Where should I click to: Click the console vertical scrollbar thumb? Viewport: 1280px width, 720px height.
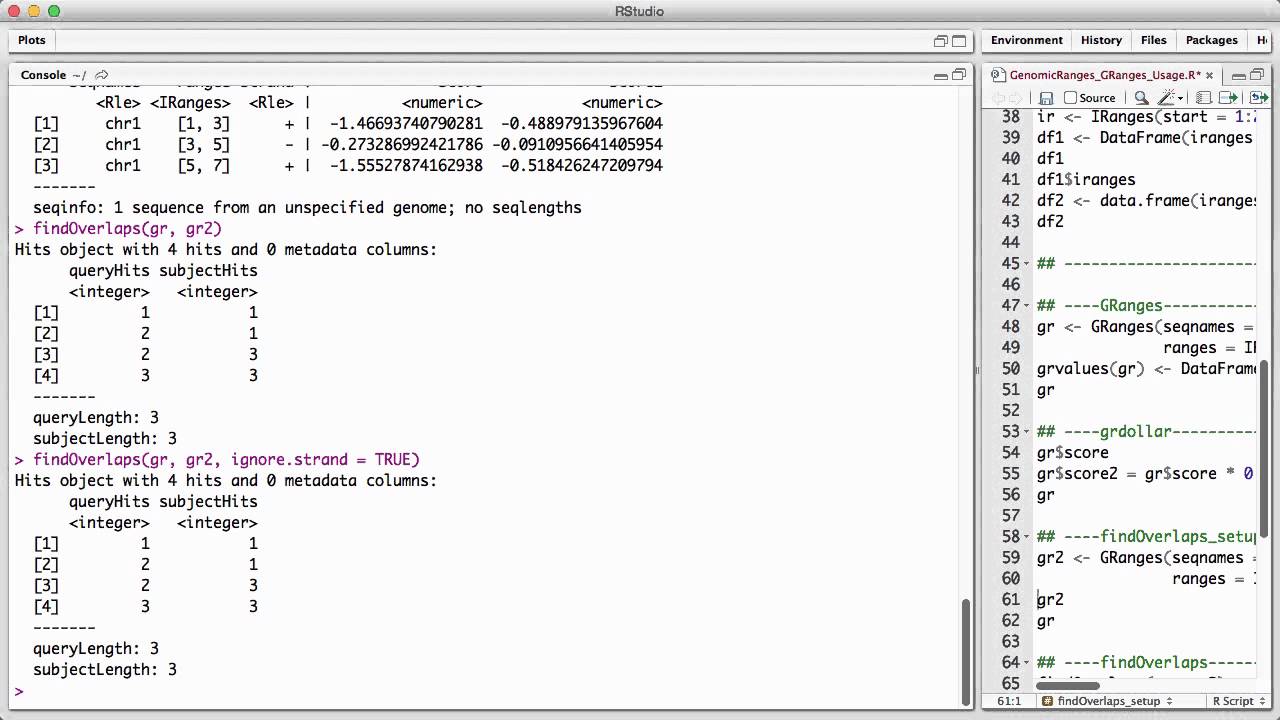pyautogui.click(x=966, y=651)
